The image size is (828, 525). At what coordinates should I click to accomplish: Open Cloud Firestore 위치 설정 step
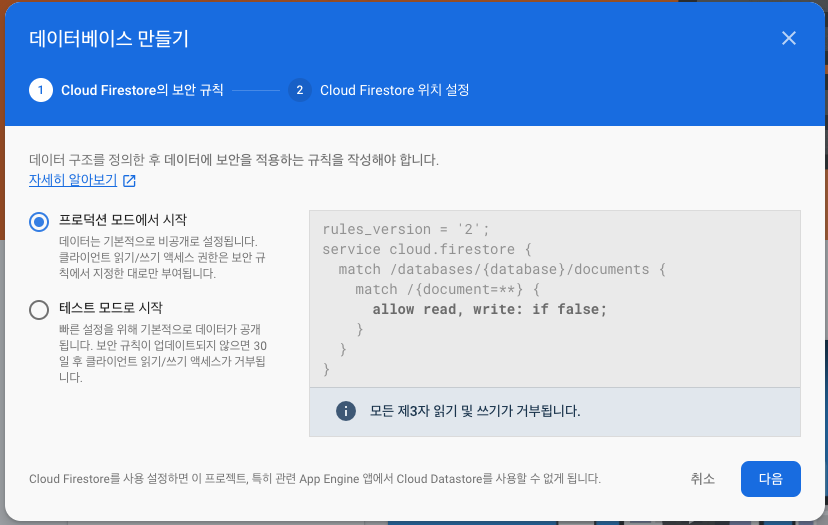tap(394, 90)
